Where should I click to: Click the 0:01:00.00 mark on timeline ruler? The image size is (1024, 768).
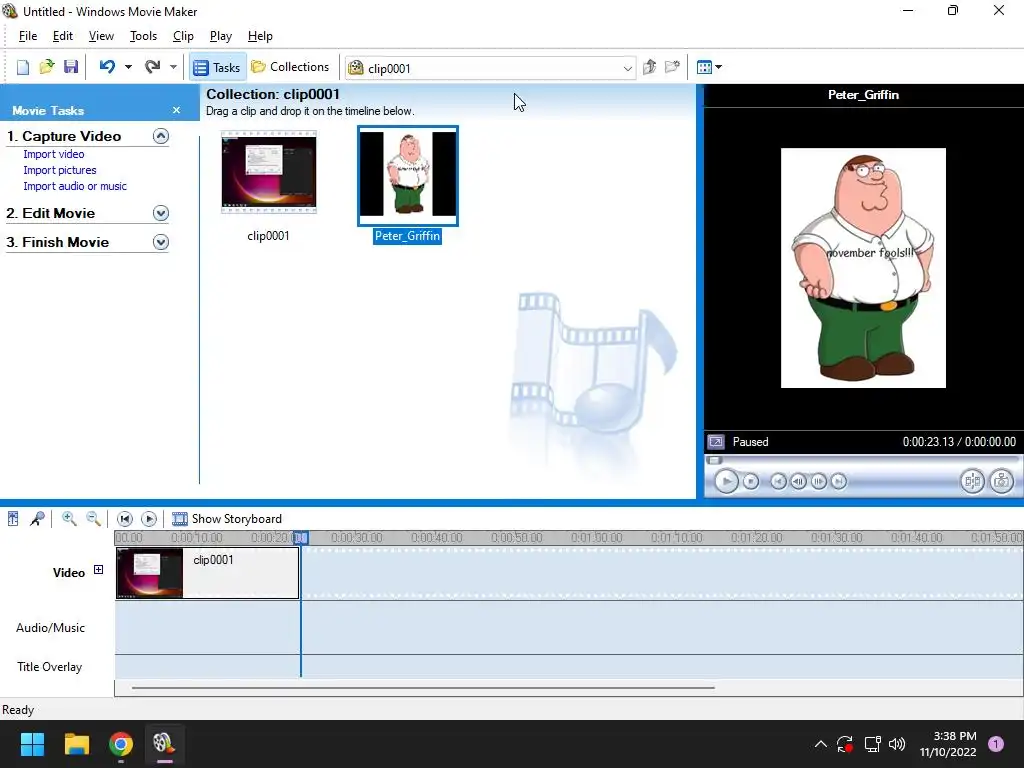pos(596,537)
